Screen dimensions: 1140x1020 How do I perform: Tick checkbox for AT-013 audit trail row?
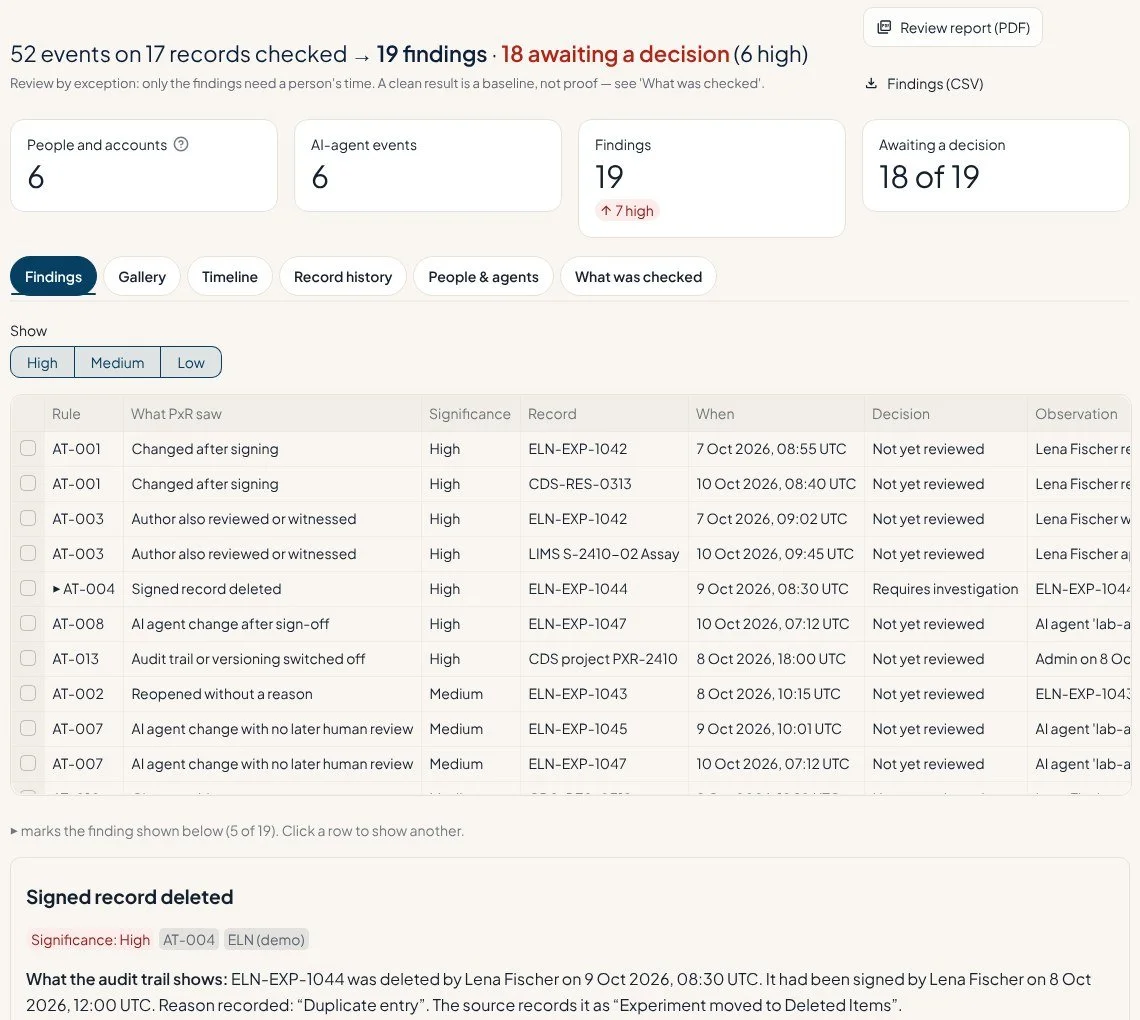28,658
